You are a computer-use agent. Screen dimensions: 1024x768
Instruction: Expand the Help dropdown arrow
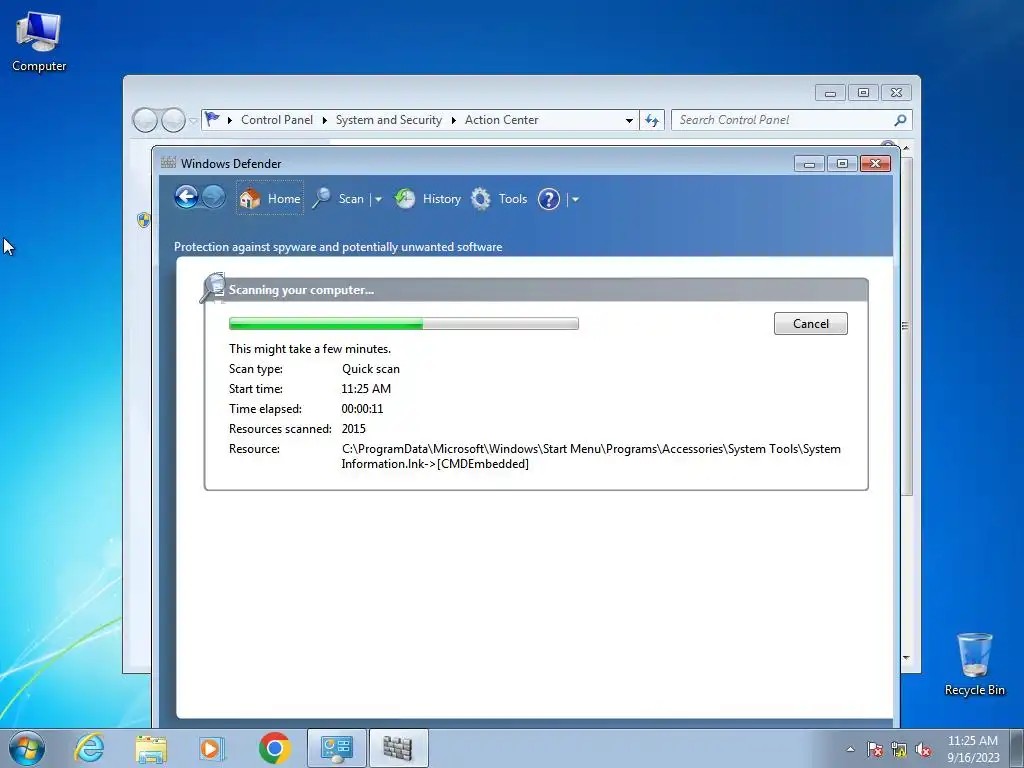(575, 199)
